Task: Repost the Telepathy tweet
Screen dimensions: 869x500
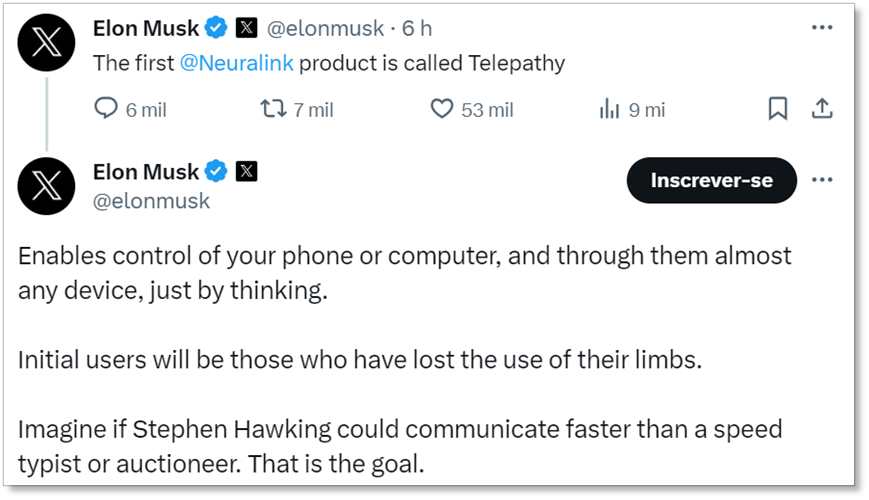Action: (x=273, y=109)
